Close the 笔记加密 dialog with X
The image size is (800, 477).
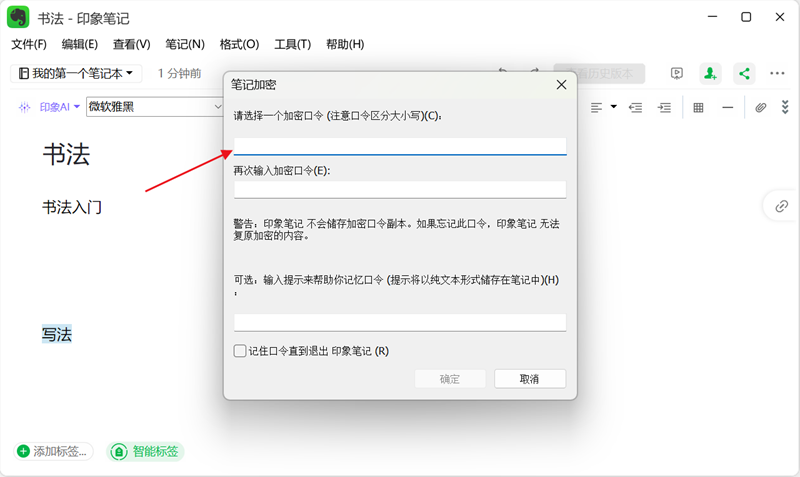[x=561, y=85]
